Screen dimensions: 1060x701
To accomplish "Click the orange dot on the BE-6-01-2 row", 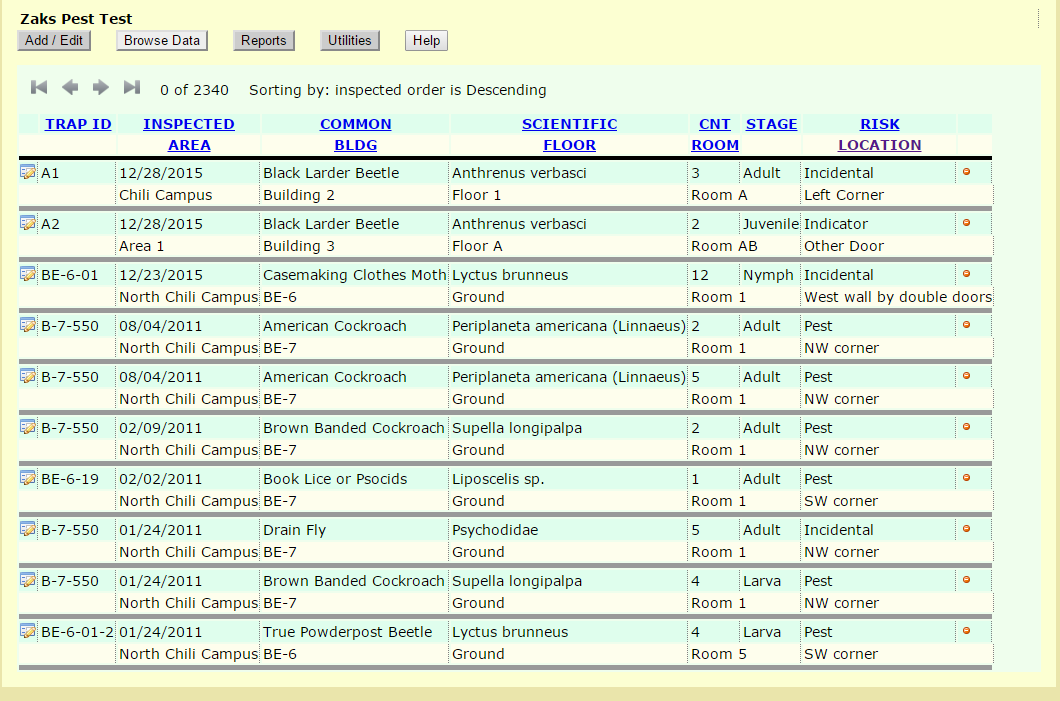I will pyautogui.click(x=967, y=631).
